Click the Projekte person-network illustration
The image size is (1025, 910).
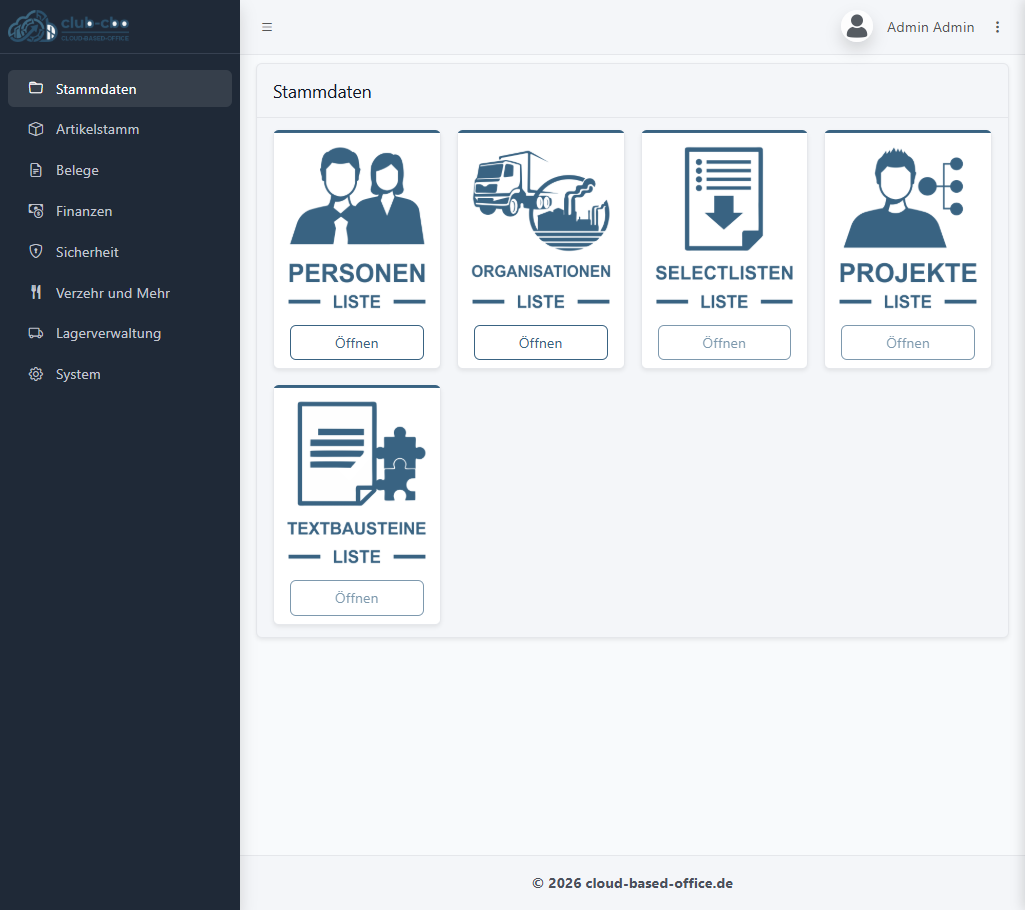[904, 197]
